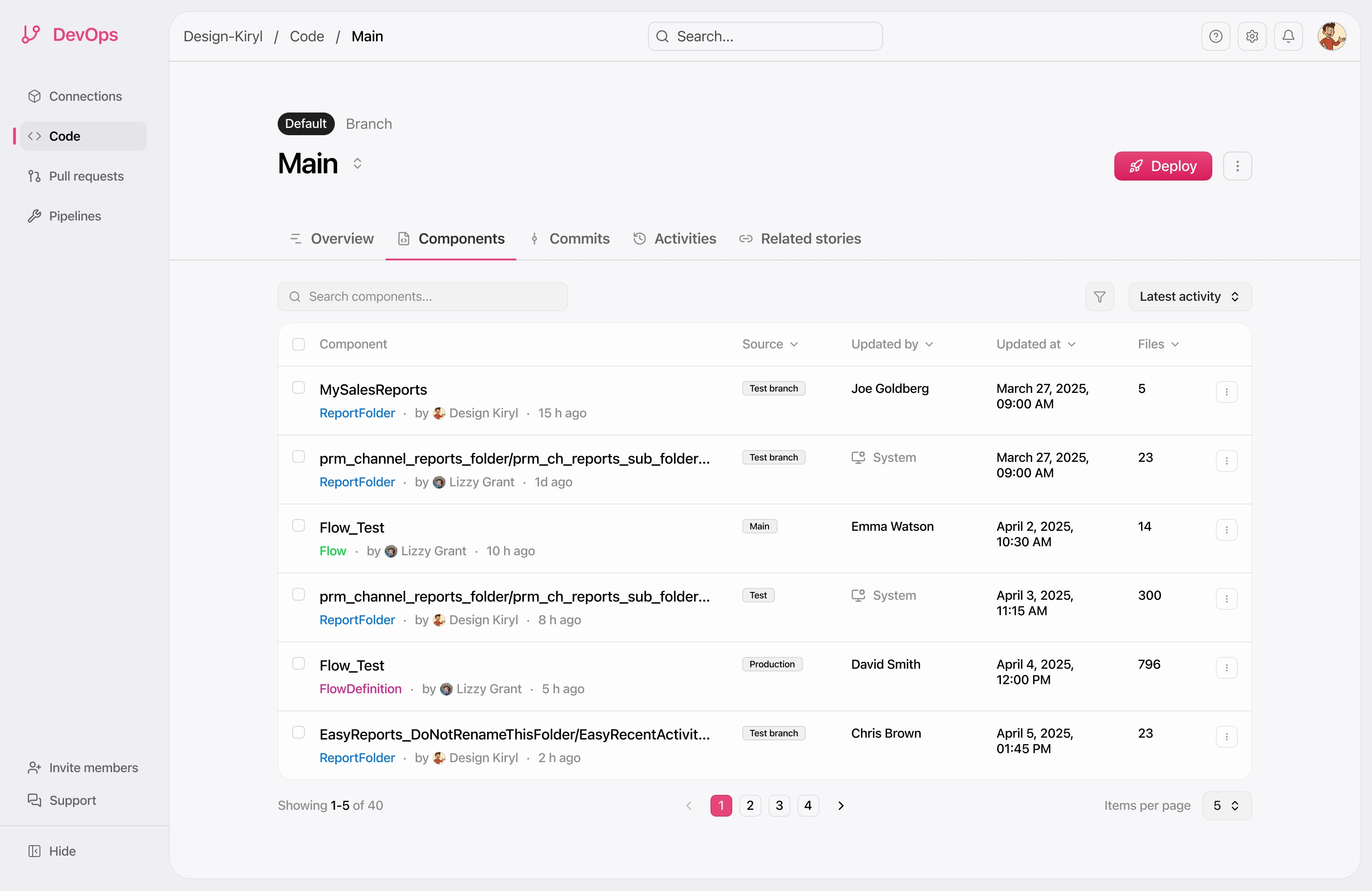This screenshot has width=1372, height=891.
Task: Click the filter funnel icon
Action: [x=1099, y=296]
